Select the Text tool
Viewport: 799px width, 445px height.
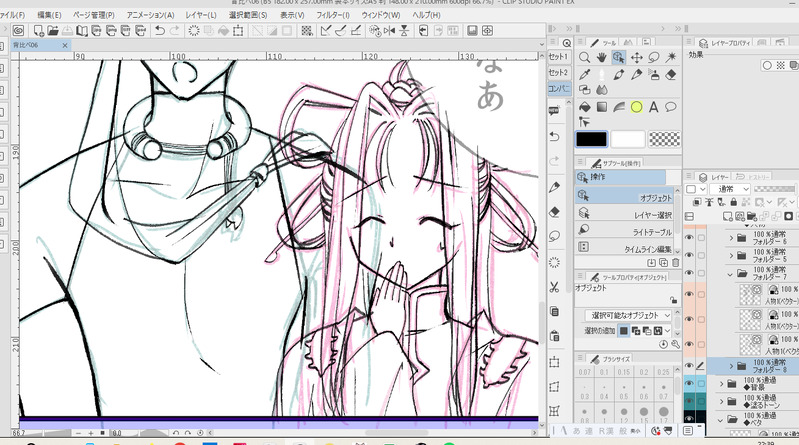pyautogui.click(x=654, y=107)
